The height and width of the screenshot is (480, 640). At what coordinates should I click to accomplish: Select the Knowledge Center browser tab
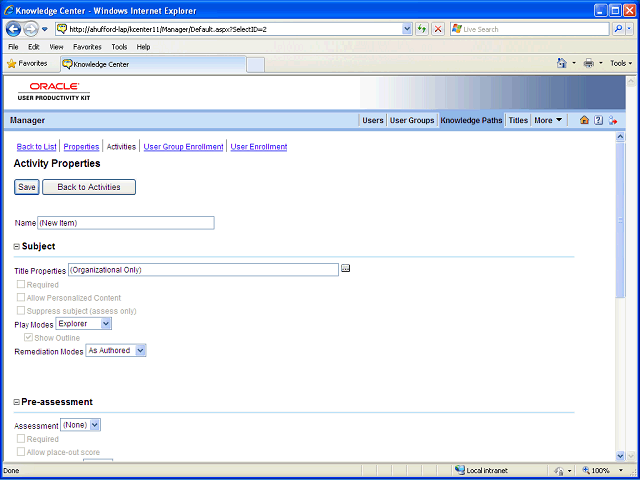(x=153, y=64)
